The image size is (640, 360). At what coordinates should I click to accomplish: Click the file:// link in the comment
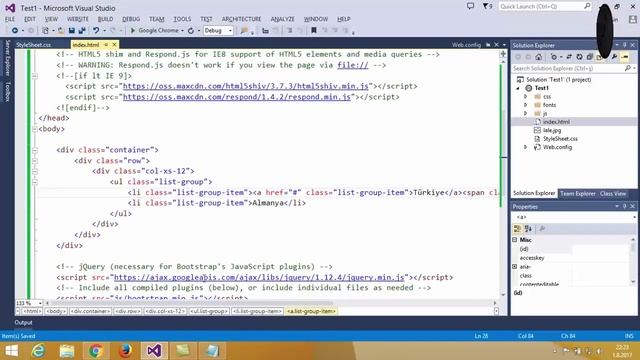(x=353, y=65)
